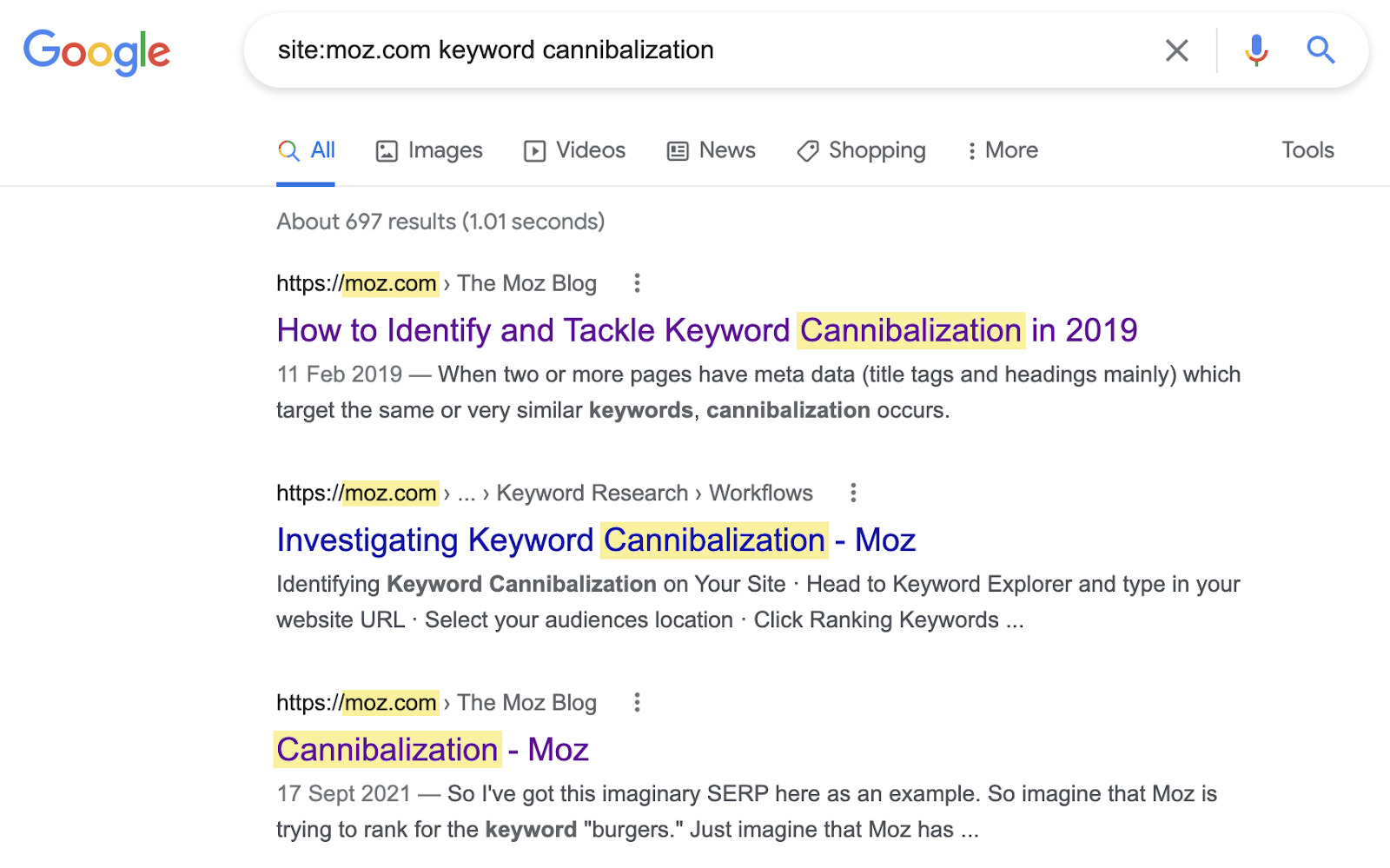Open three-dot menu beside Keyword Research › Workflows
Viewport: 1390px width, 868px height.
(x=853, y=493)
